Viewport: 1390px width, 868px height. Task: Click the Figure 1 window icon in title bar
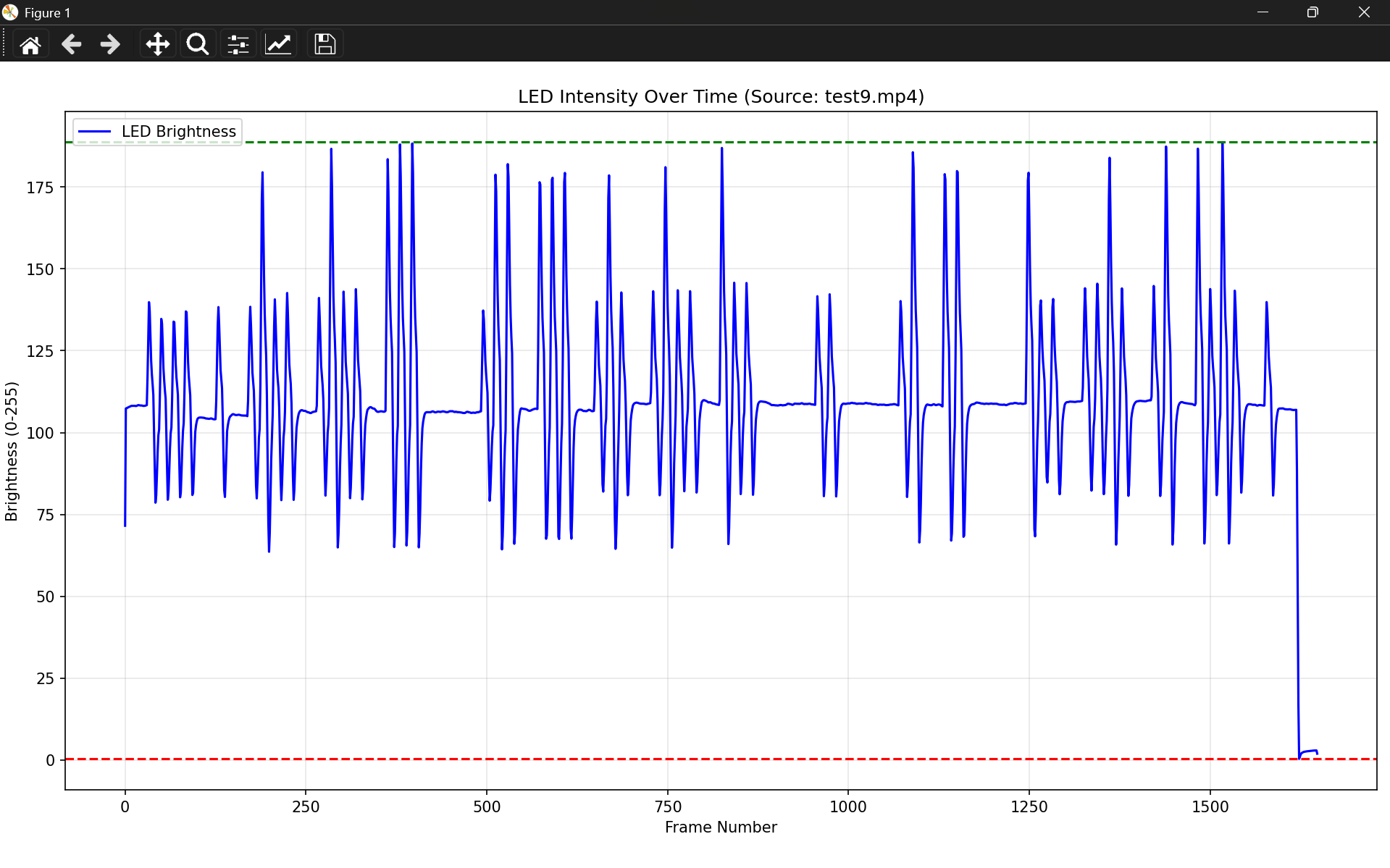10,12
